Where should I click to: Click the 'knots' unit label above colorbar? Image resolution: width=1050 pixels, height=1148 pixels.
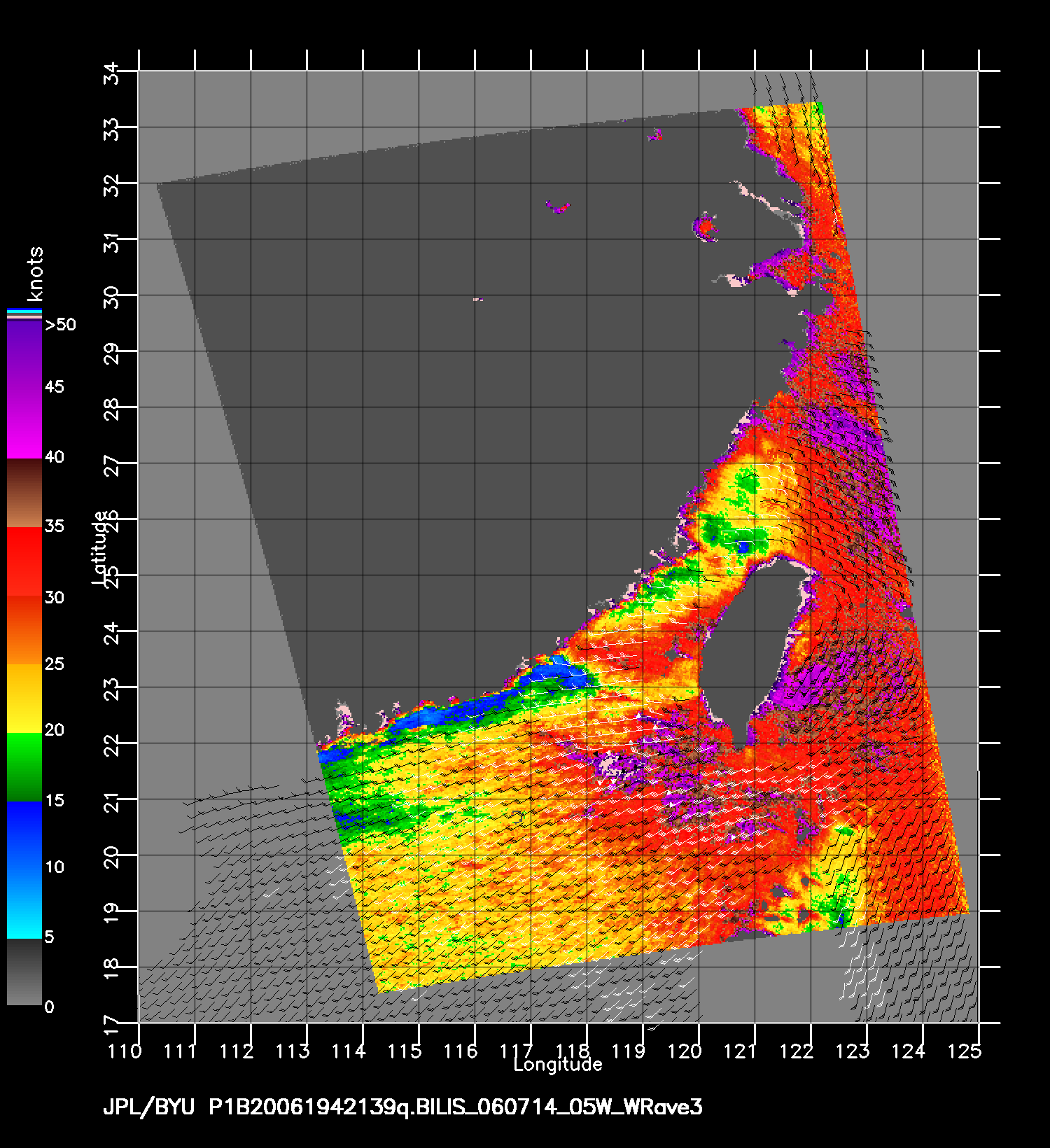point(35,274)
